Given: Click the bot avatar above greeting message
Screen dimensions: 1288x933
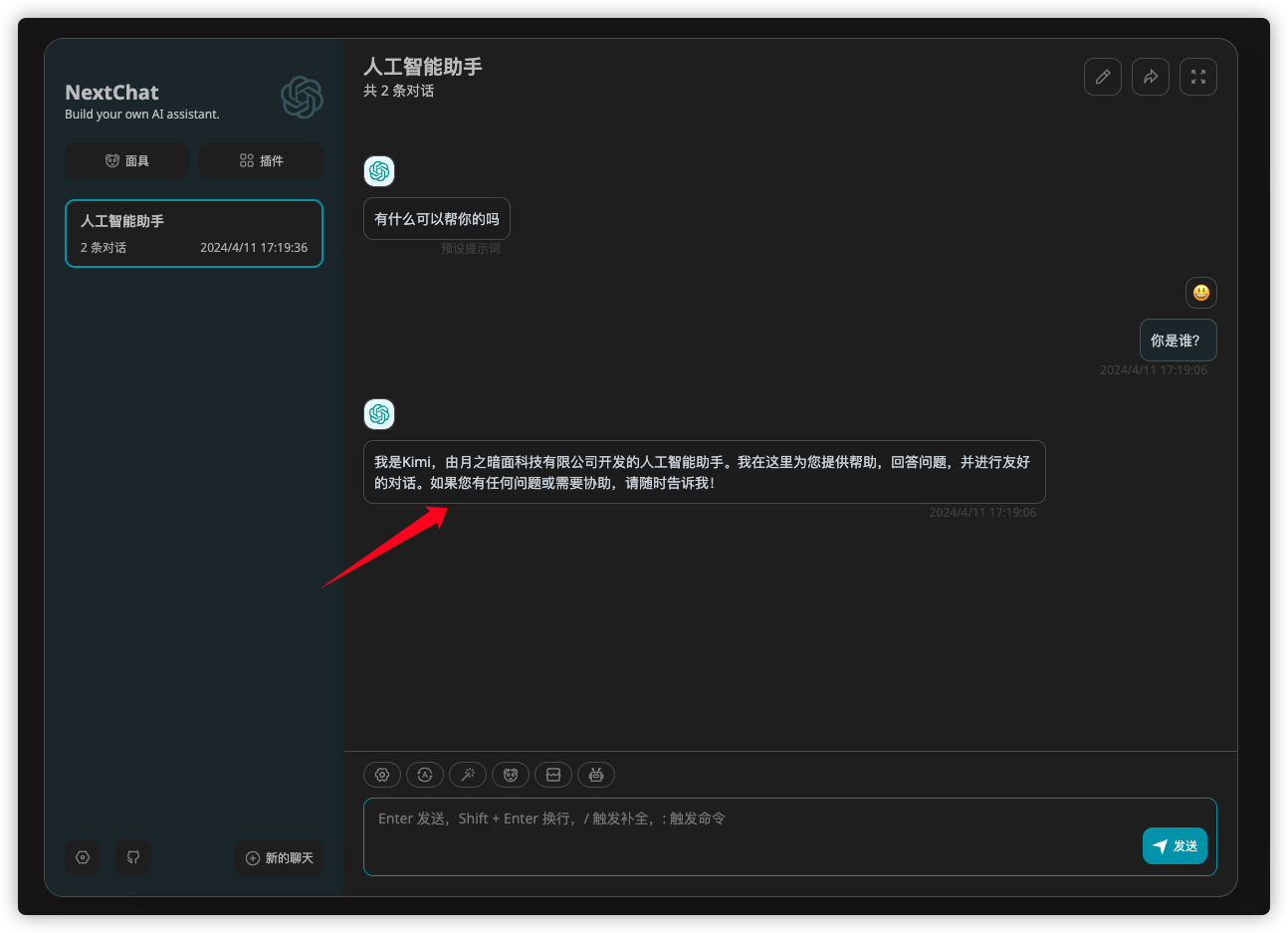Looking at the screenshot, I should 379,171.
